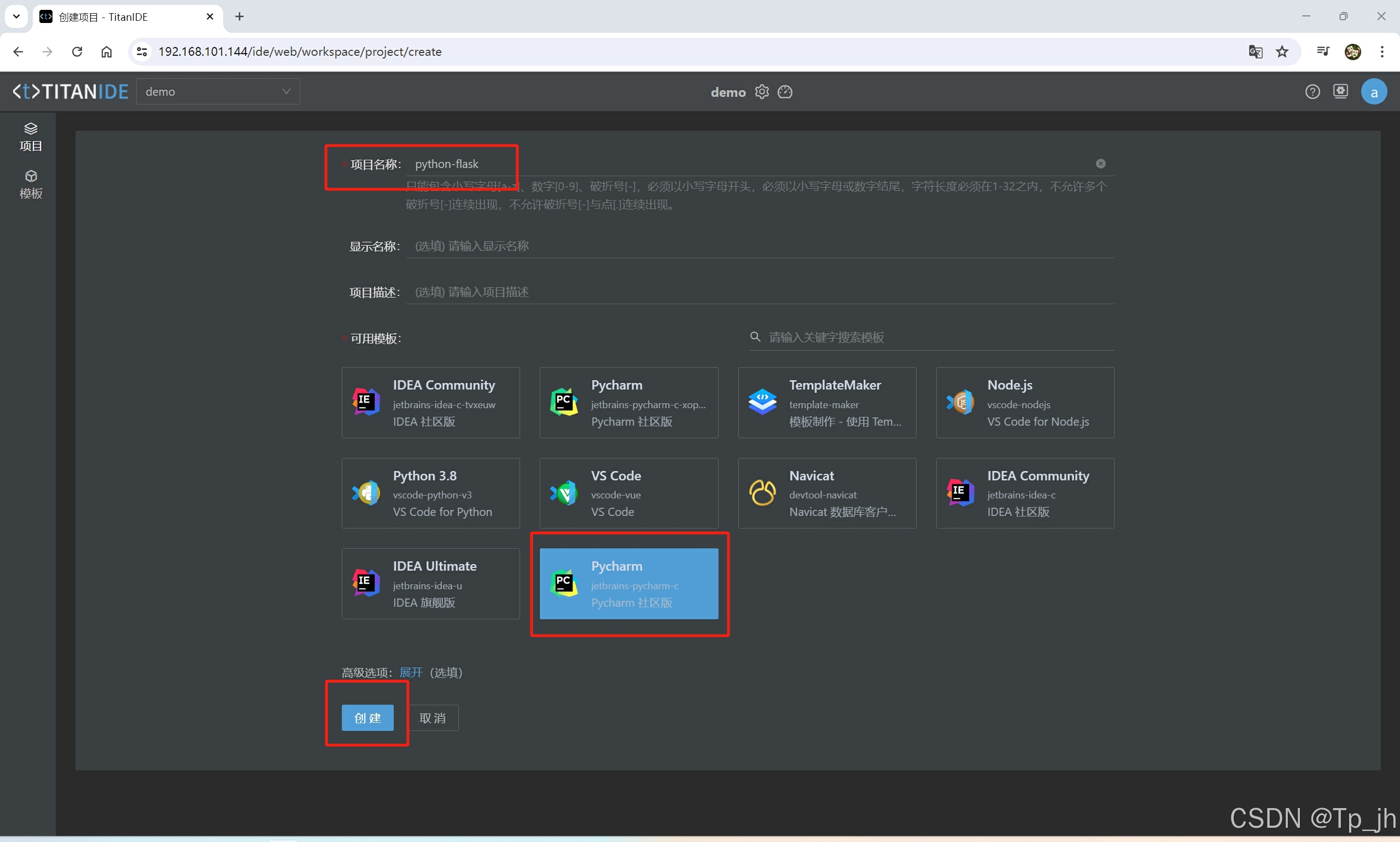Open the 模板 sidebar section
1400x842 pixels.
tap(31, 184)
